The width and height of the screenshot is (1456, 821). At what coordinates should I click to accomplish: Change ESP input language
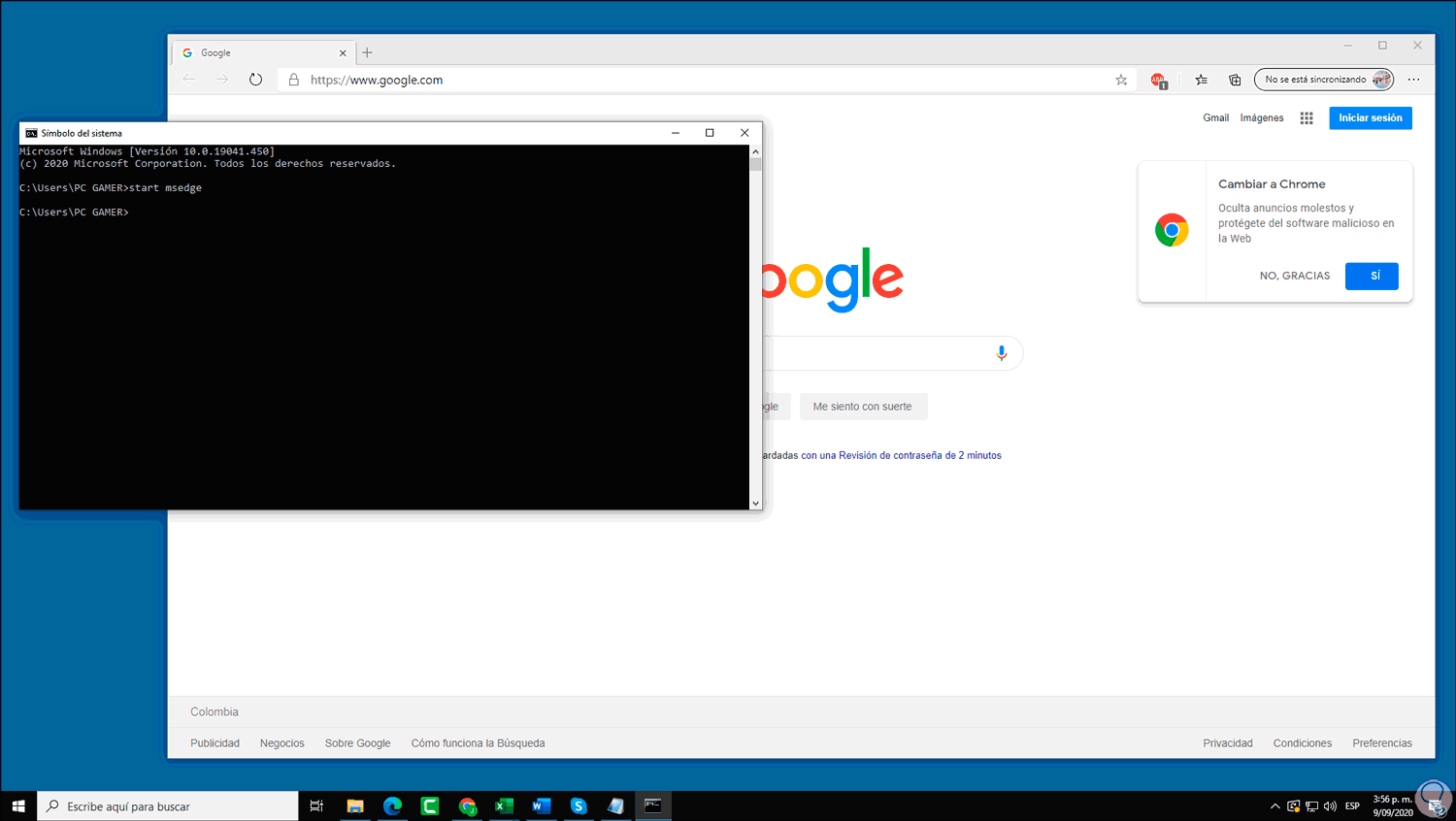[1352, 806]
